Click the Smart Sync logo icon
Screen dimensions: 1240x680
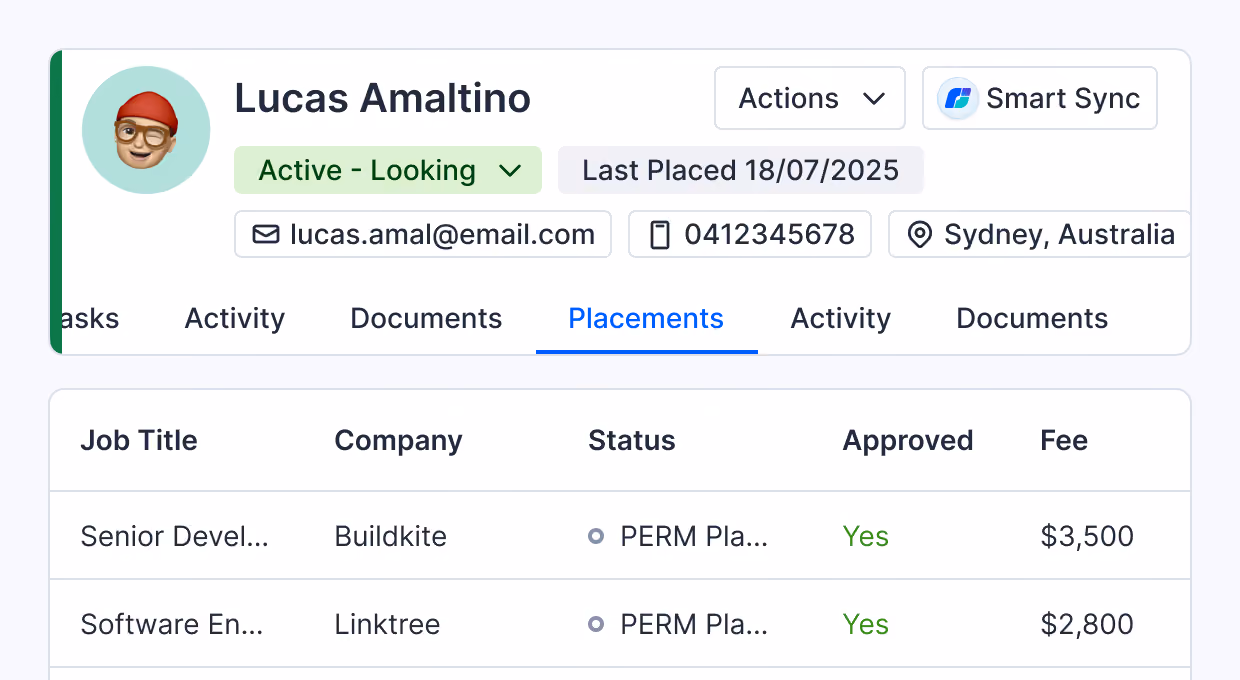958,99
